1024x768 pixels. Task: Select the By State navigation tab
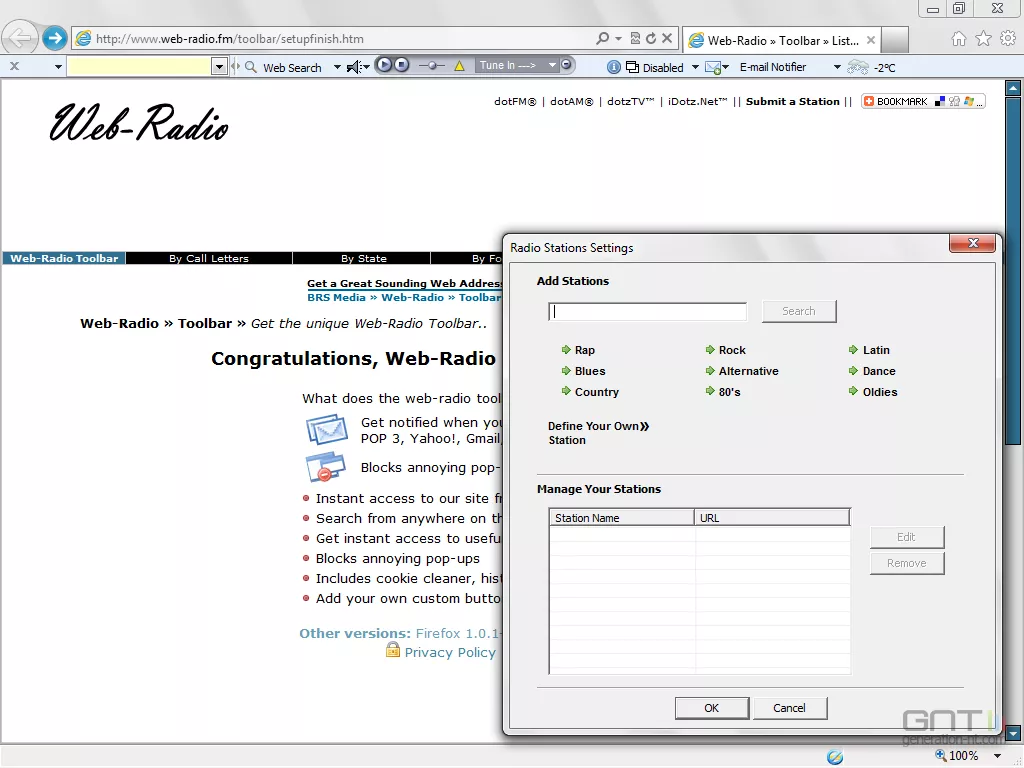pyautogui.click(x=363, y=258)
